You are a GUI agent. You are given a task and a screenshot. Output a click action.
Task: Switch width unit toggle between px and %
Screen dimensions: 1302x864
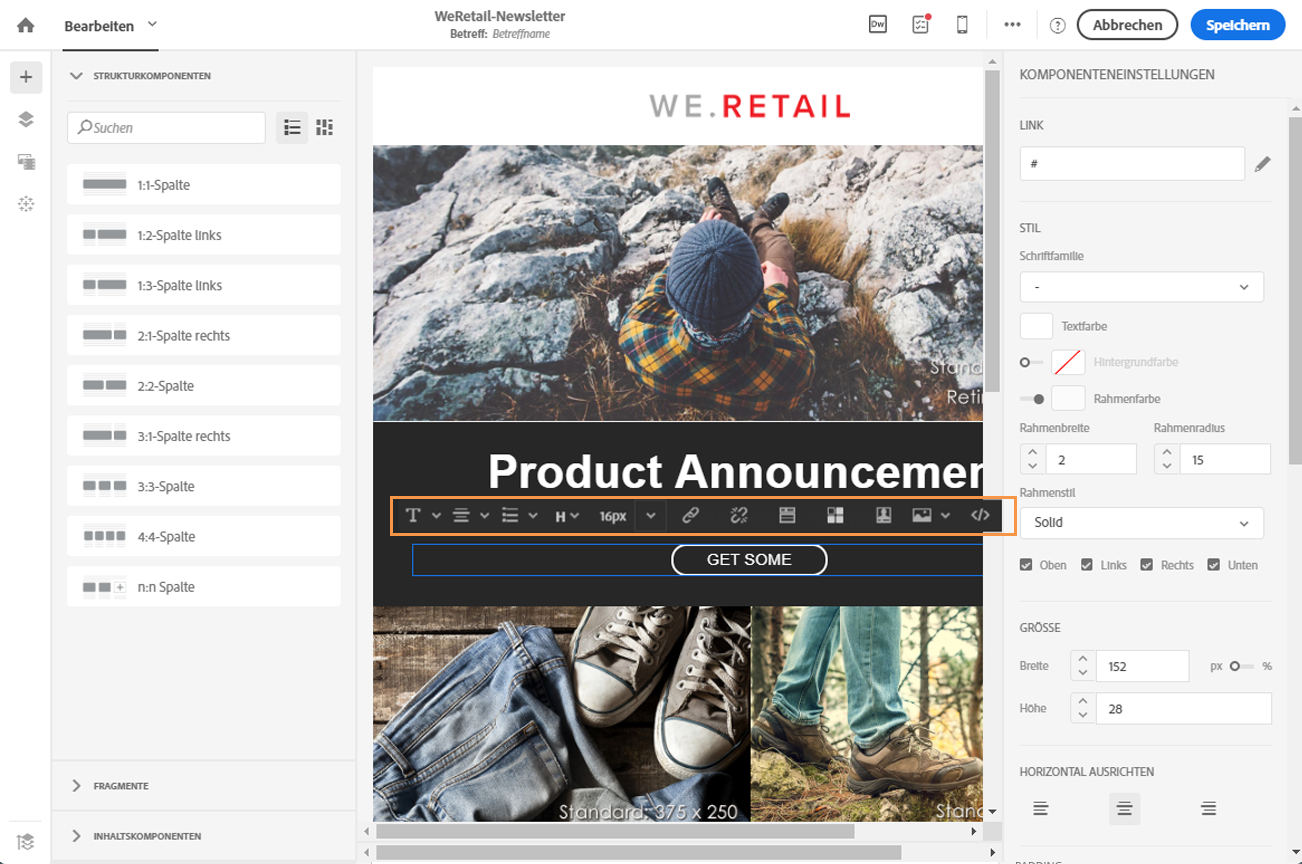[x=1242, y=666]
